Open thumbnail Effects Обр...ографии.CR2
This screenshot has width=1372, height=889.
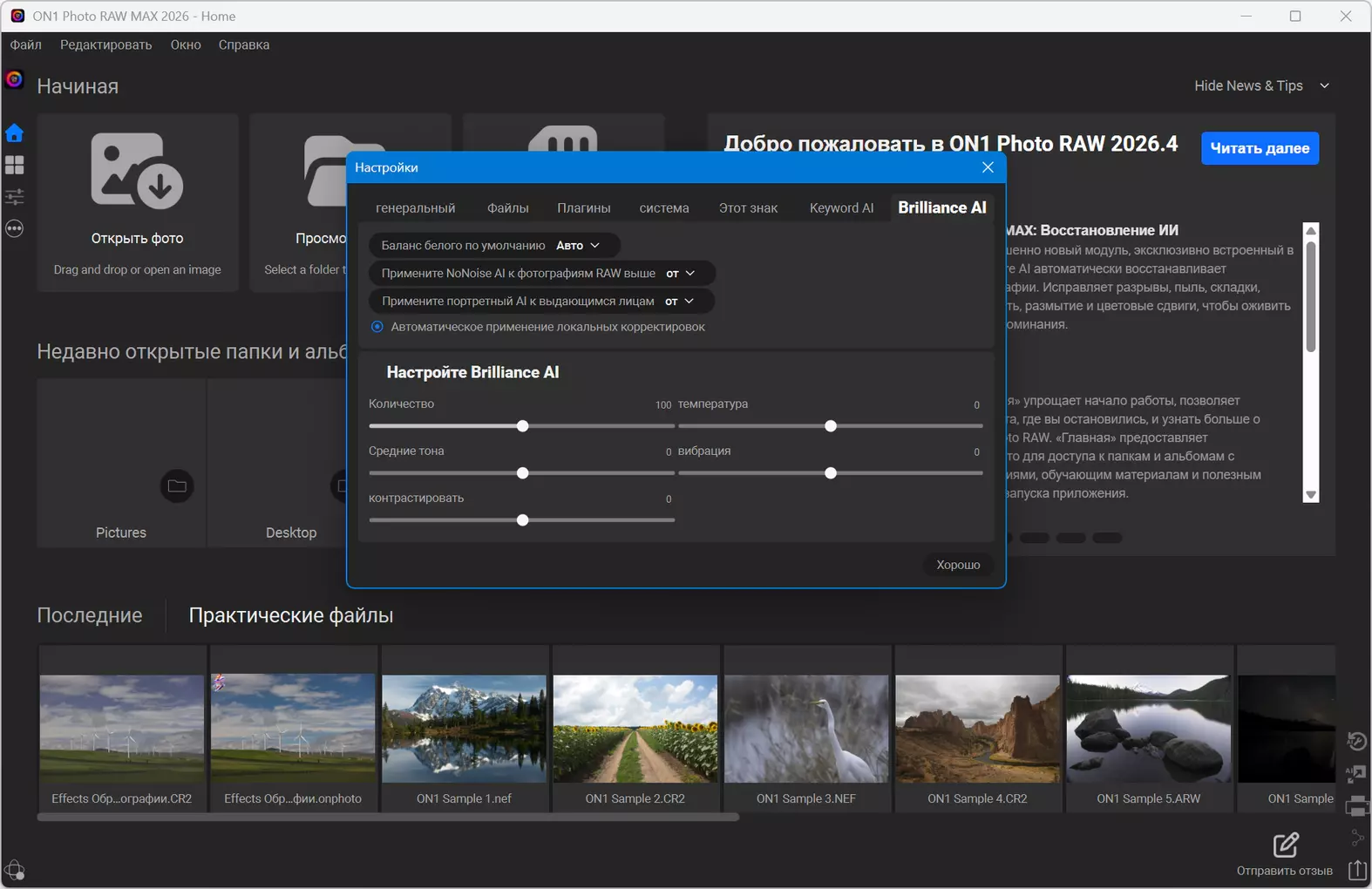pos(122,730)
